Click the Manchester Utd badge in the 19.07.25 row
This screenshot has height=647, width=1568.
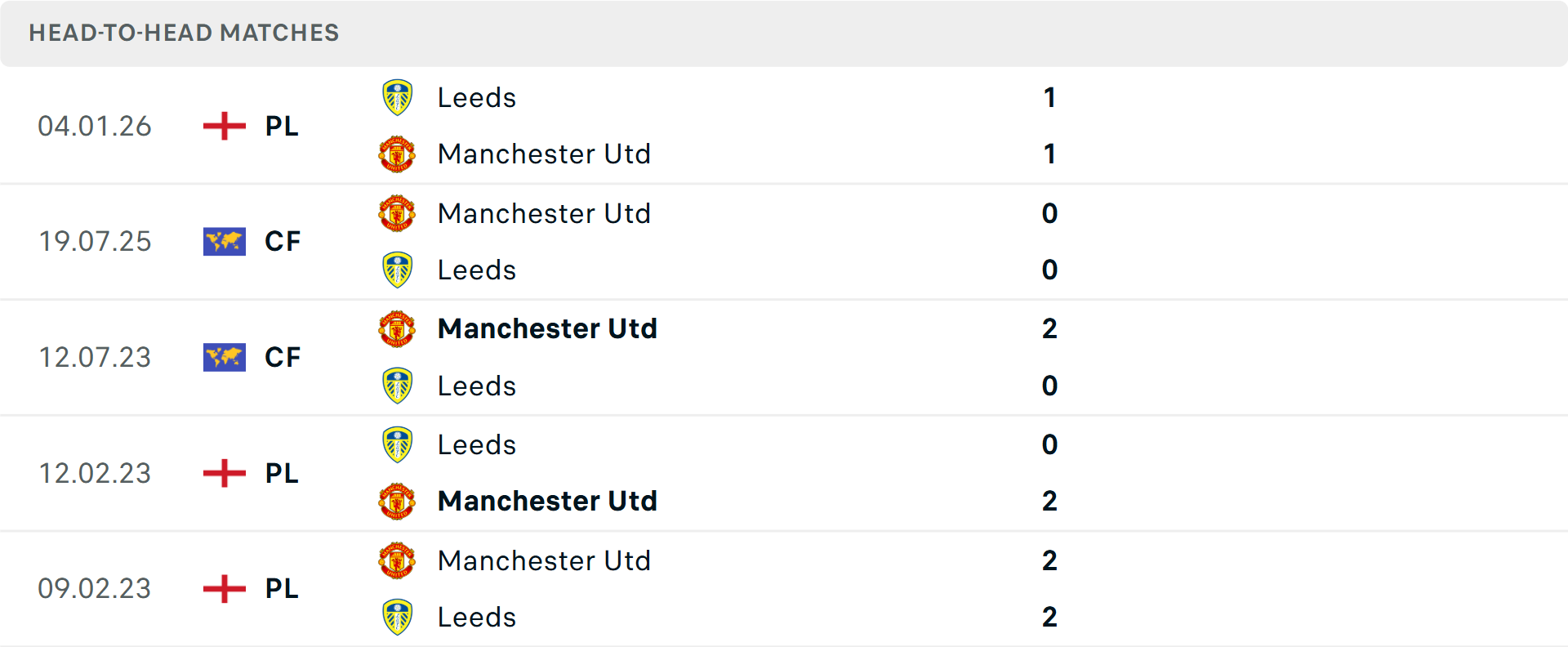point(398,212)
